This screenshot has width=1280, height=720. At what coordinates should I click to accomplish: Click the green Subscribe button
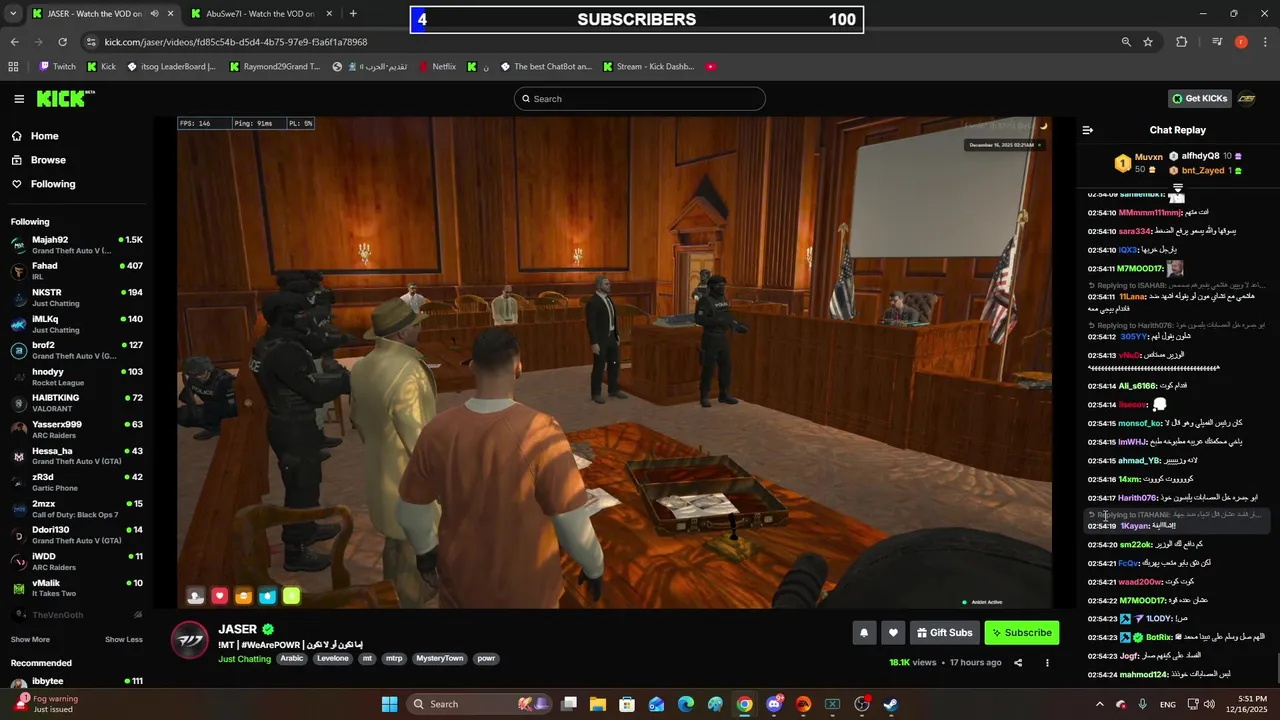click(1021, 632)
